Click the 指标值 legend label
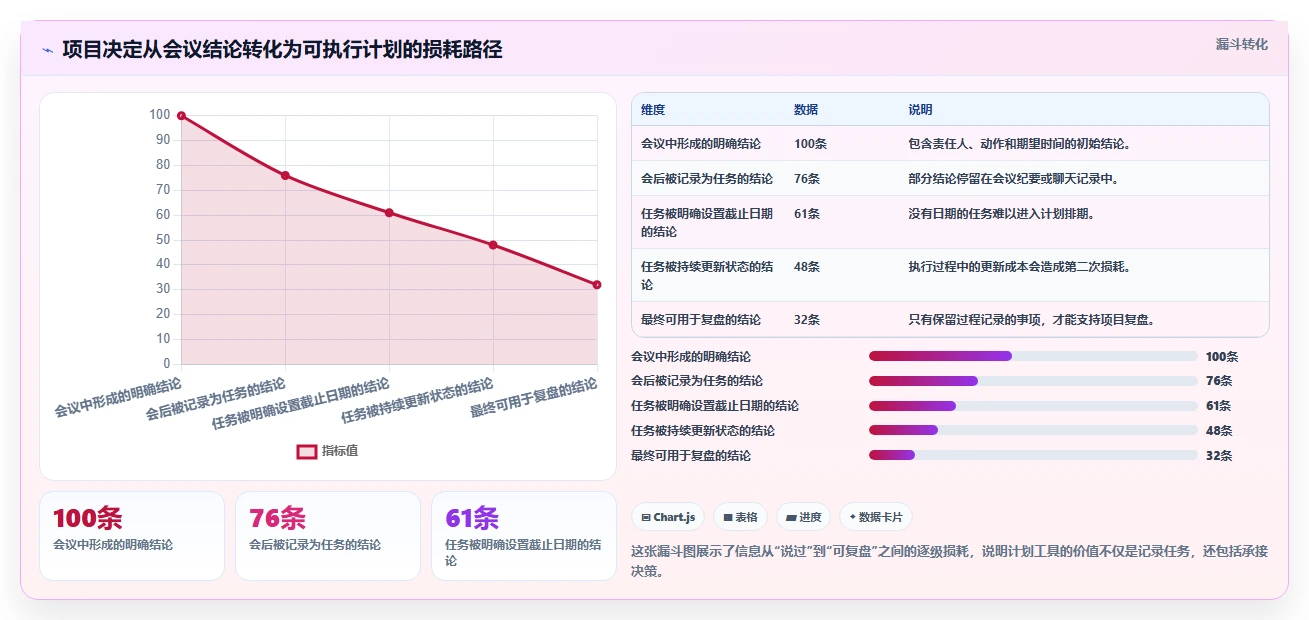 [340, 451]
